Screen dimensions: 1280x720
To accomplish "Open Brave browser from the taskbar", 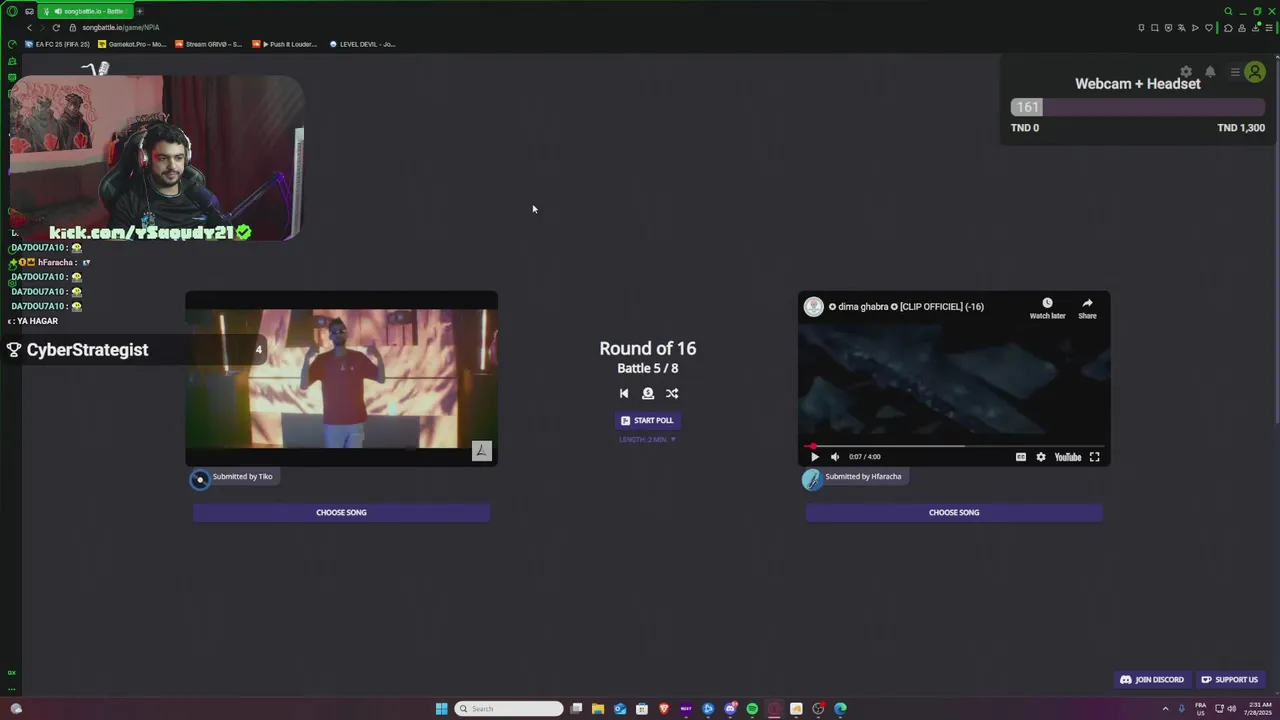I will tap(664, 708).
